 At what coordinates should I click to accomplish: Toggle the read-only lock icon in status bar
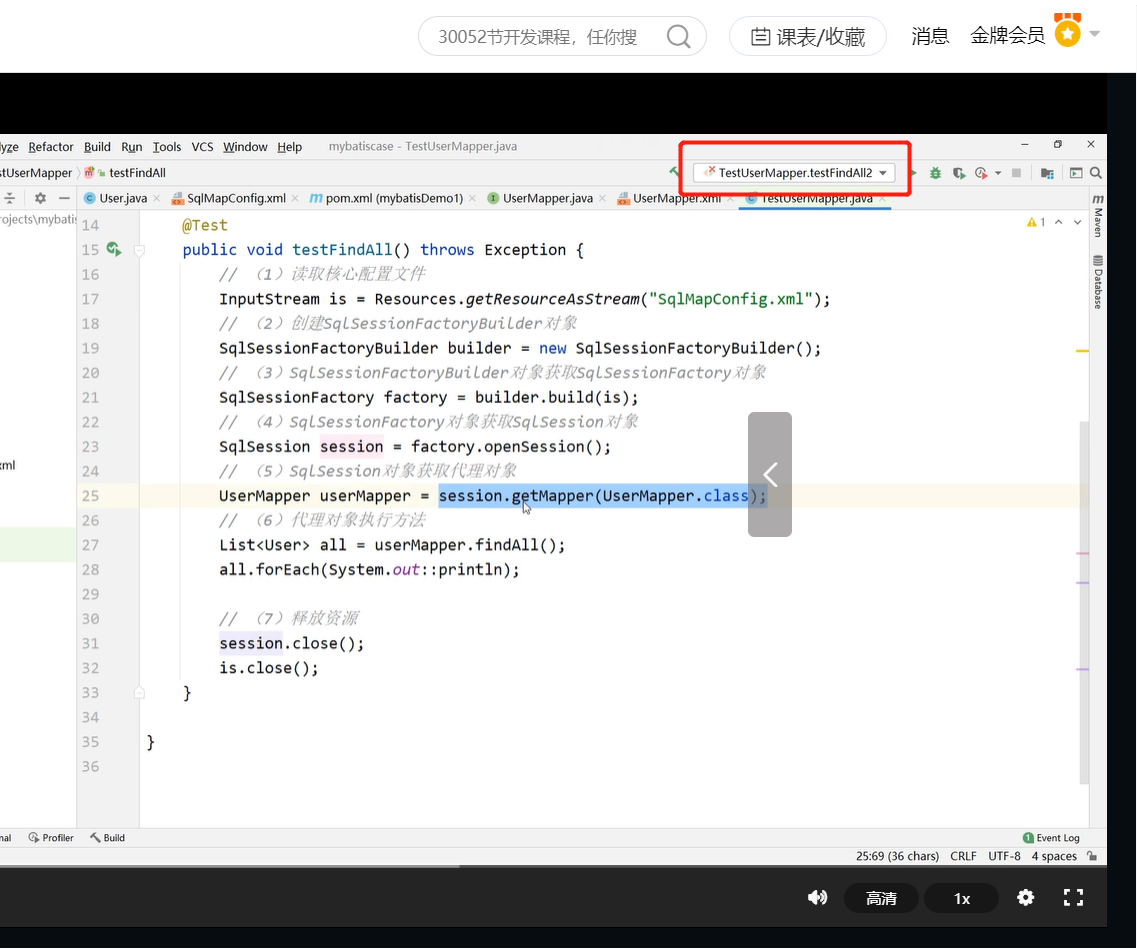click(1092, 856)
